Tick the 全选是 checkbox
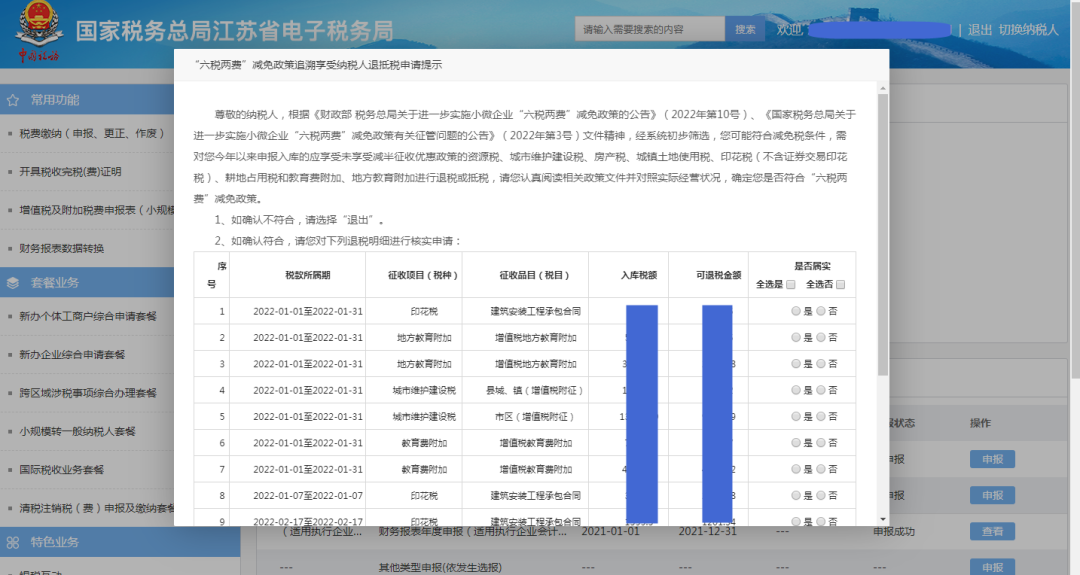The image size is (1080, 575). pos(791,284)
